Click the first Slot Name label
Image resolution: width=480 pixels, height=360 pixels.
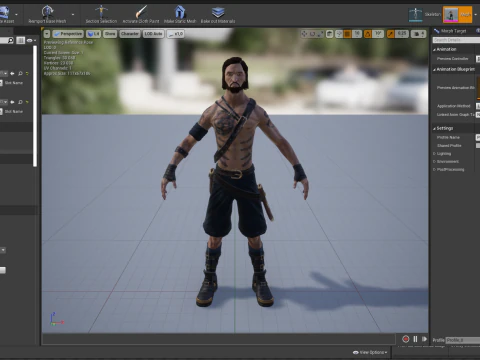[x=14, y=83]
